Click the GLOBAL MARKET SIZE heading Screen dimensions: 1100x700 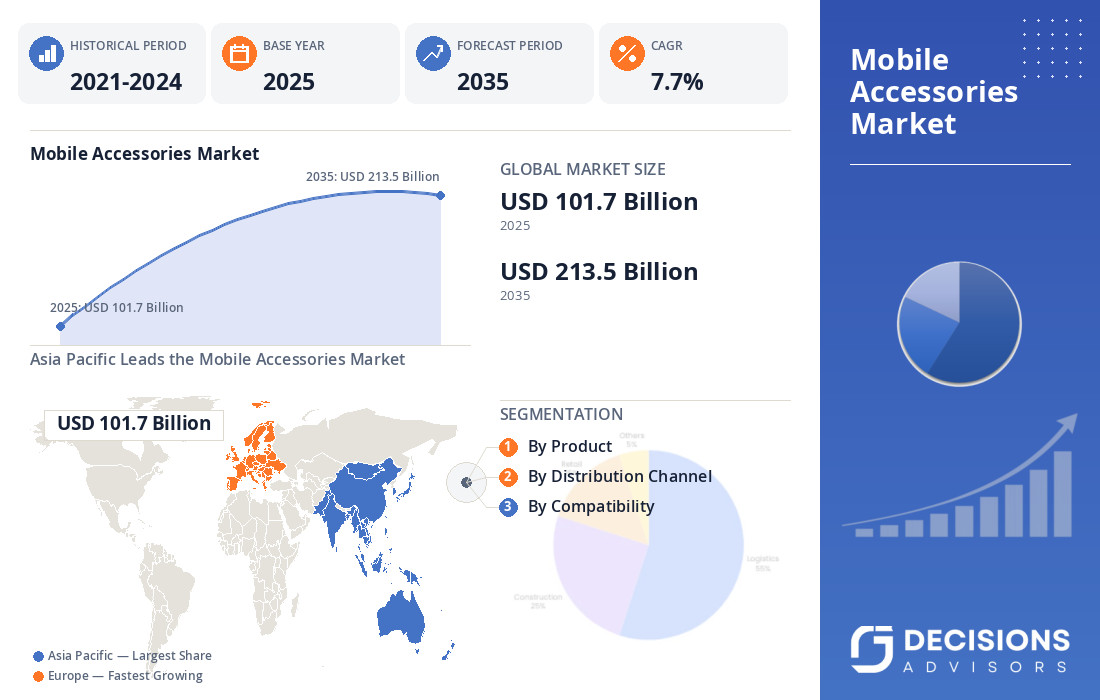(583, 170)
